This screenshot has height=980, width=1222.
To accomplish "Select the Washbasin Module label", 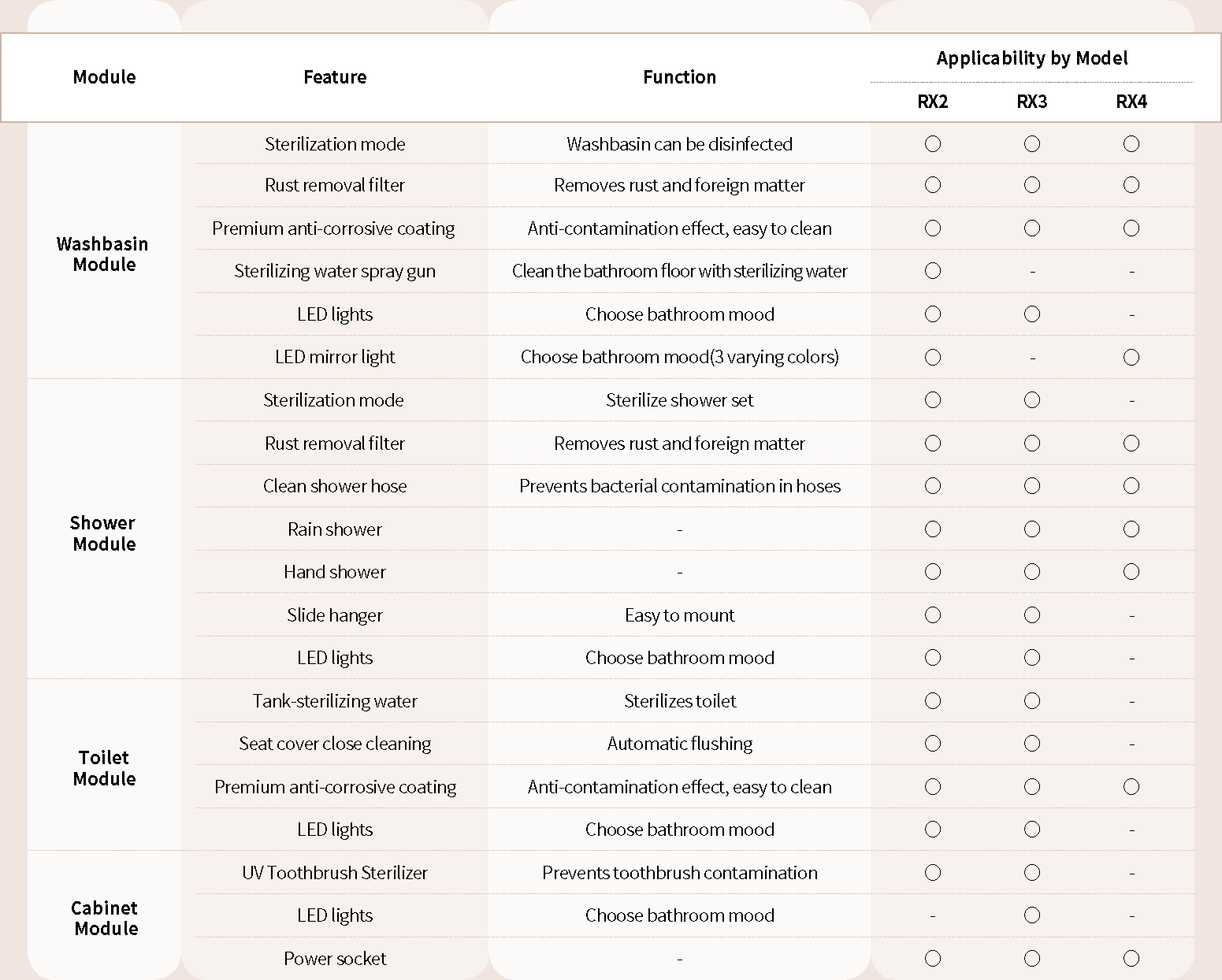I will (103, 254).
